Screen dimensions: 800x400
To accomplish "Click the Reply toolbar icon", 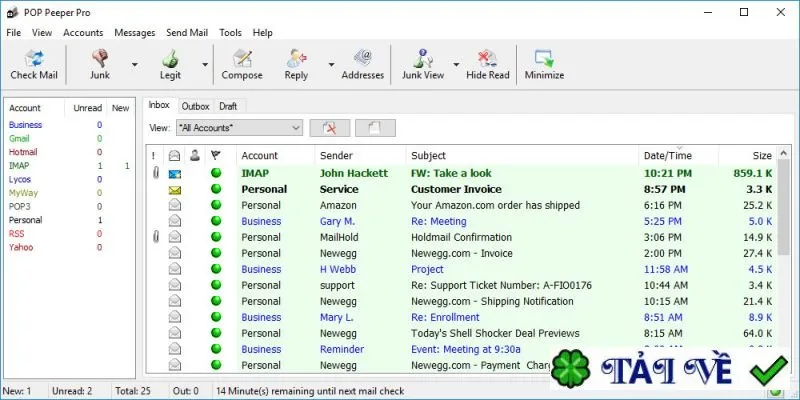I will pyautogui.click(x=296, y=59).
